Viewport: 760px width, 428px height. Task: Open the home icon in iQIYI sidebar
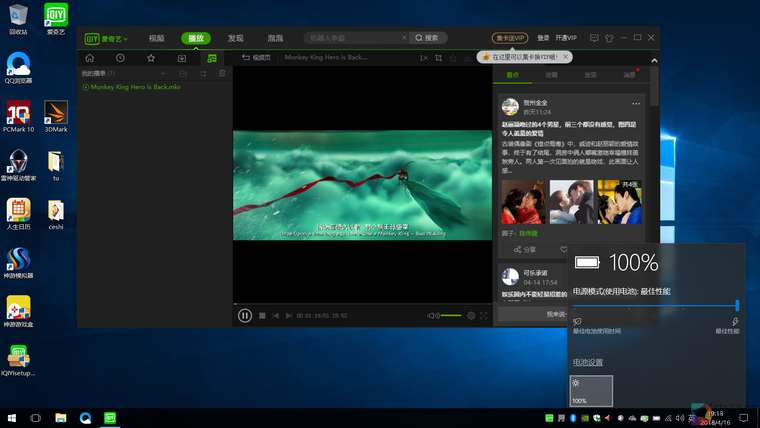click(90, 58)
